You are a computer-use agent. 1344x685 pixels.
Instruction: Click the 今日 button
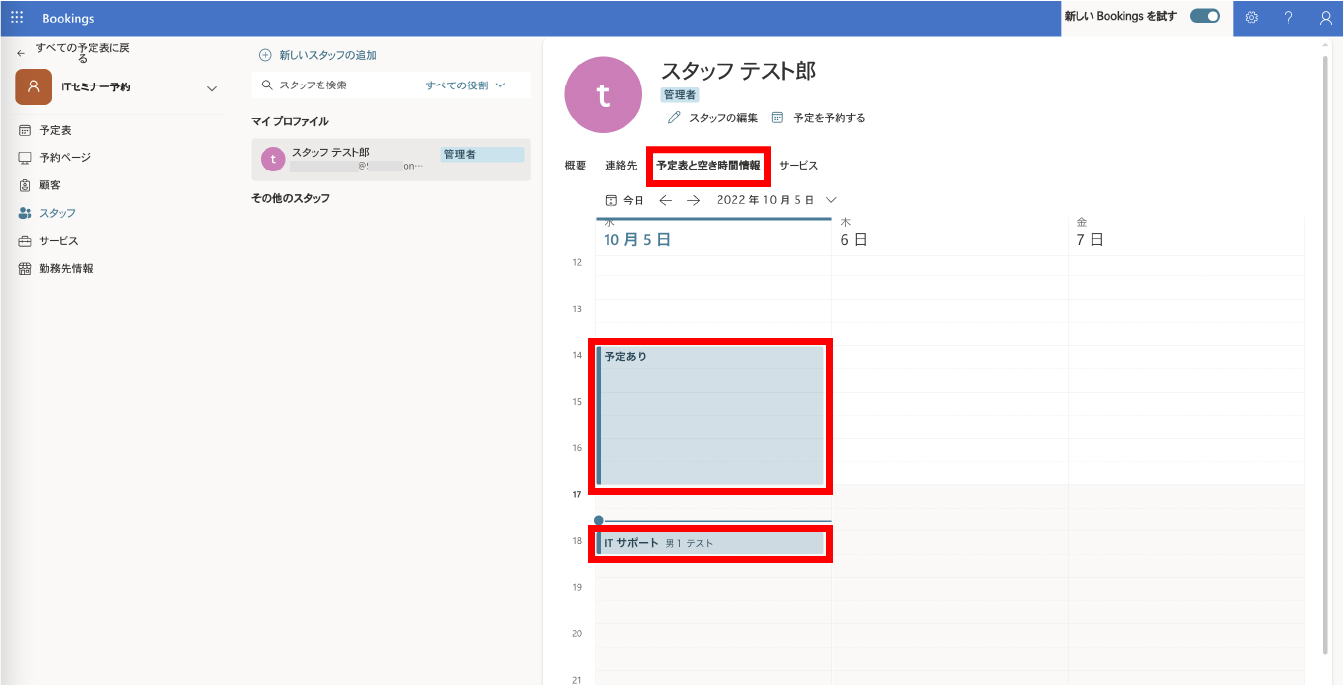tap(625, 200)
